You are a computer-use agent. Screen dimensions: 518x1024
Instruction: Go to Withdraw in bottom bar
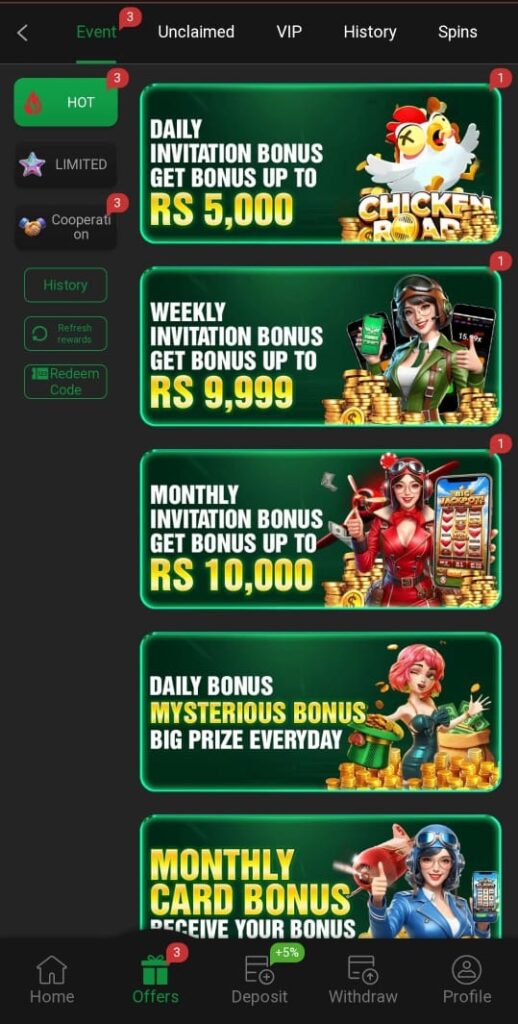point(363,979)
